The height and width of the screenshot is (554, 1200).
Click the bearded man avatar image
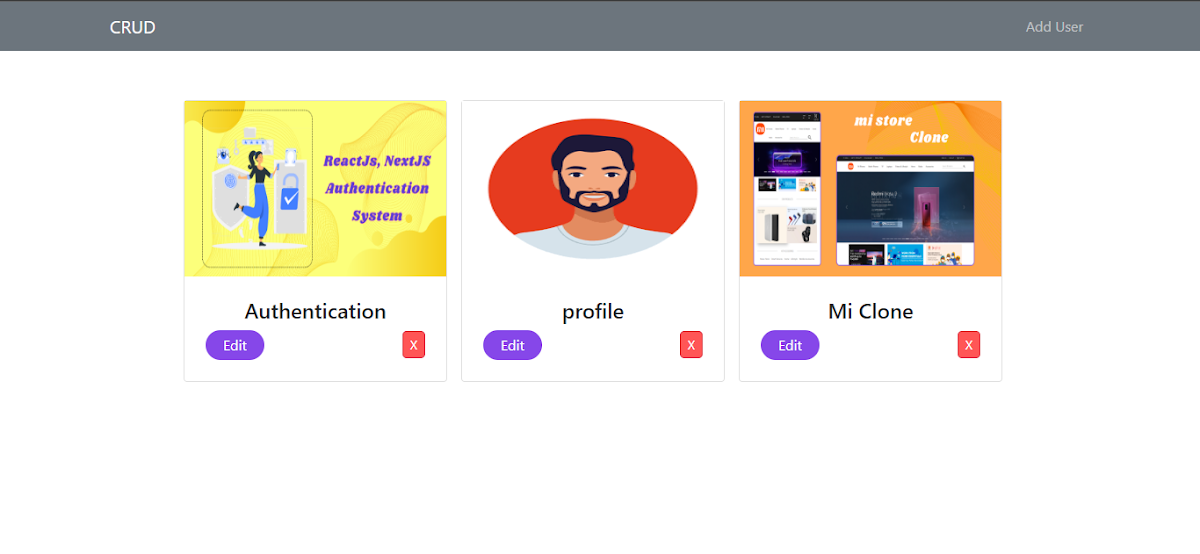click(x=593, y=189)
